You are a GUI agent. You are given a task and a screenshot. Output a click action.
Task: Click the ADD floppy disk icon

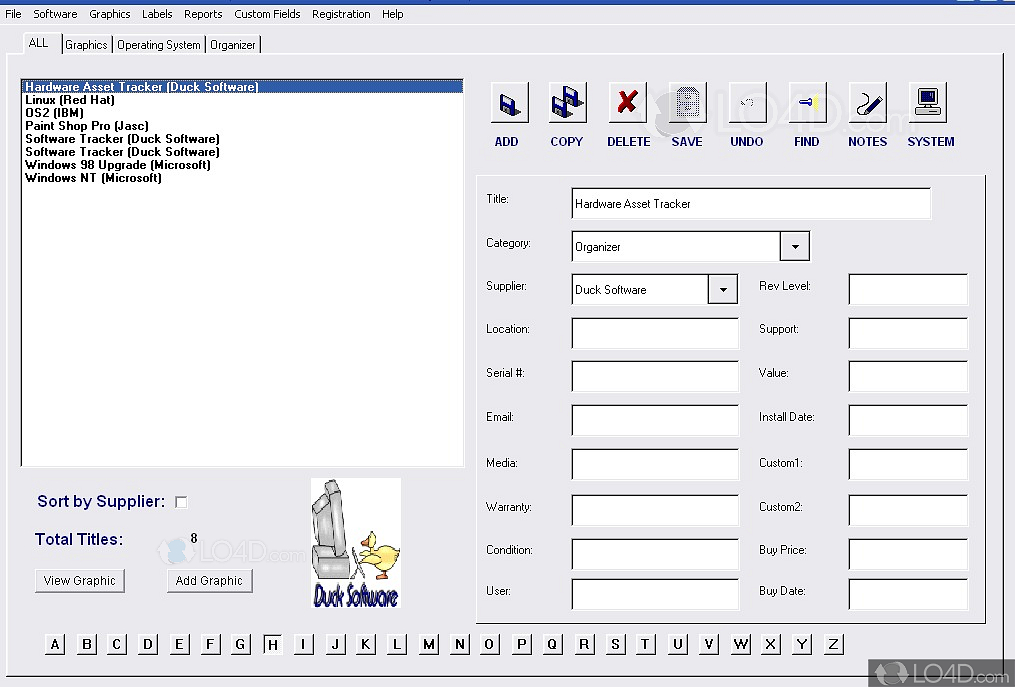point(508,103)
